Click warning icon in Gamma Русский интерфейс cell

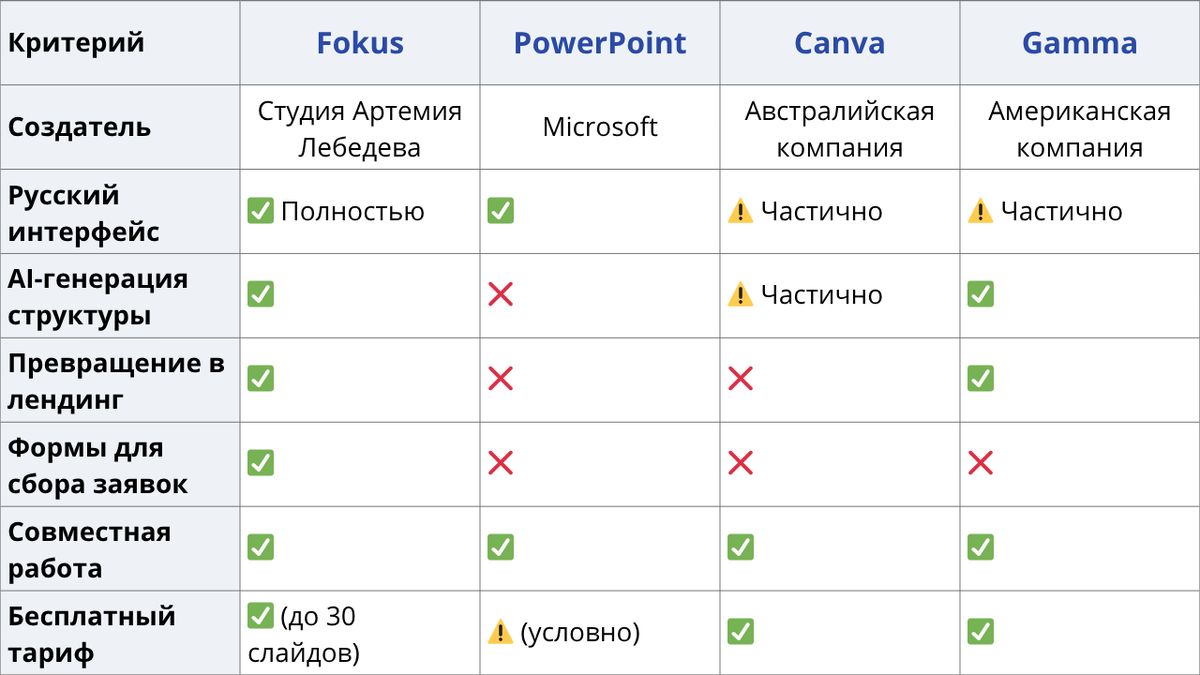point(980,211)
